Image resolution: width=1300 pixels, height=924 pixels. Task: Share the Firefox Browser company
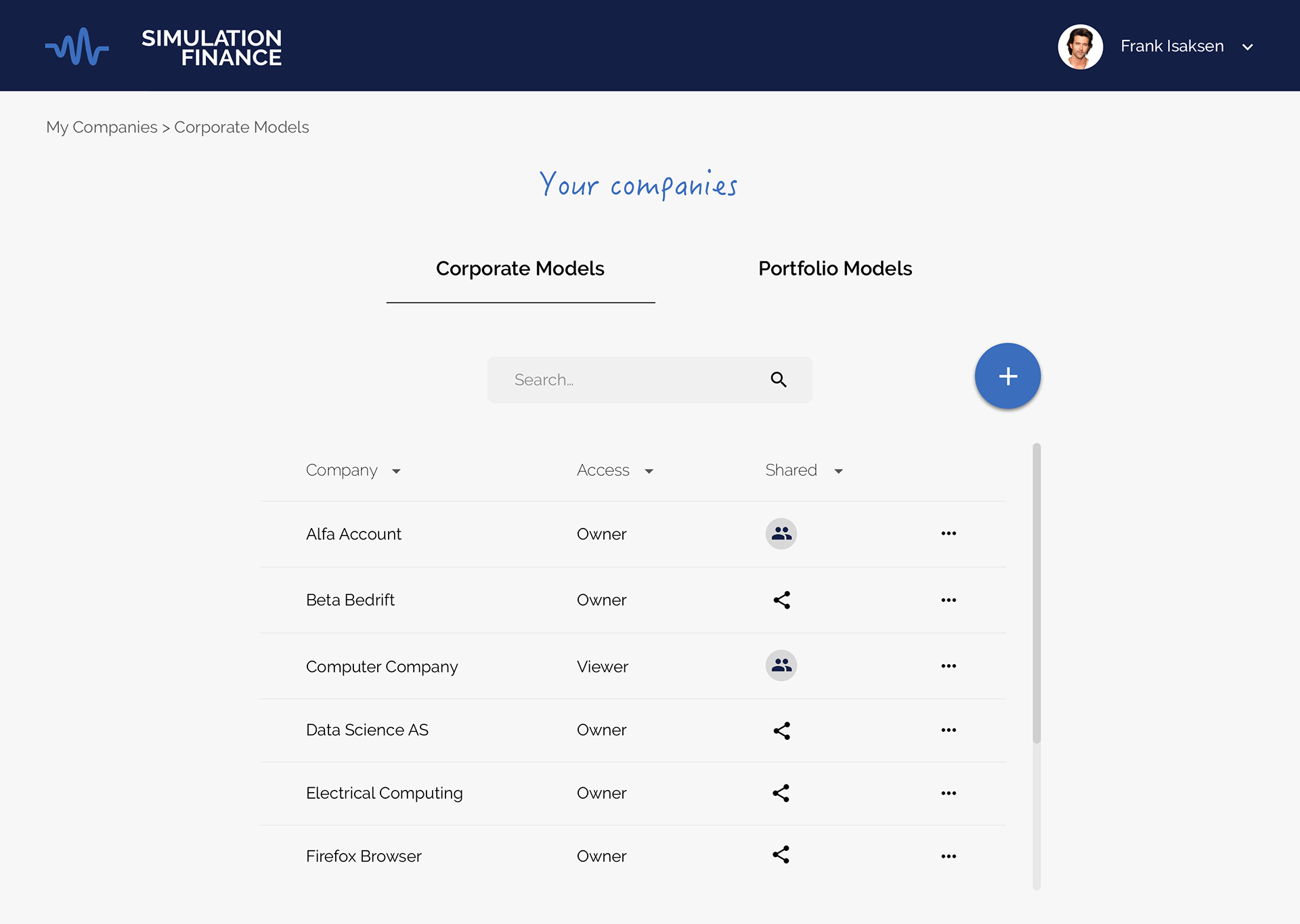(781, 854)
